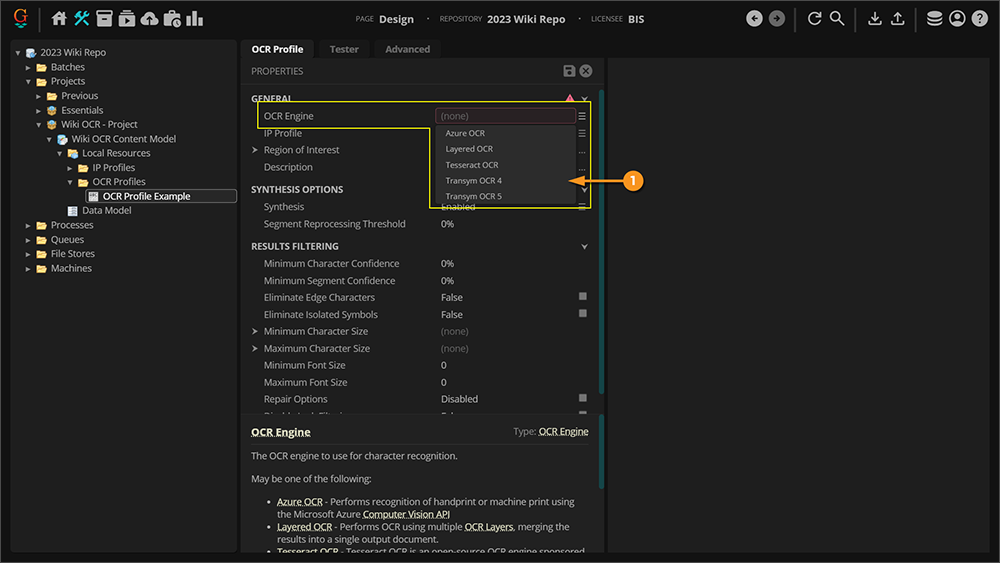Open the OCR Engine dropdown field
The width and height of the screenshot is (1000, 563).
coord(506,116)
